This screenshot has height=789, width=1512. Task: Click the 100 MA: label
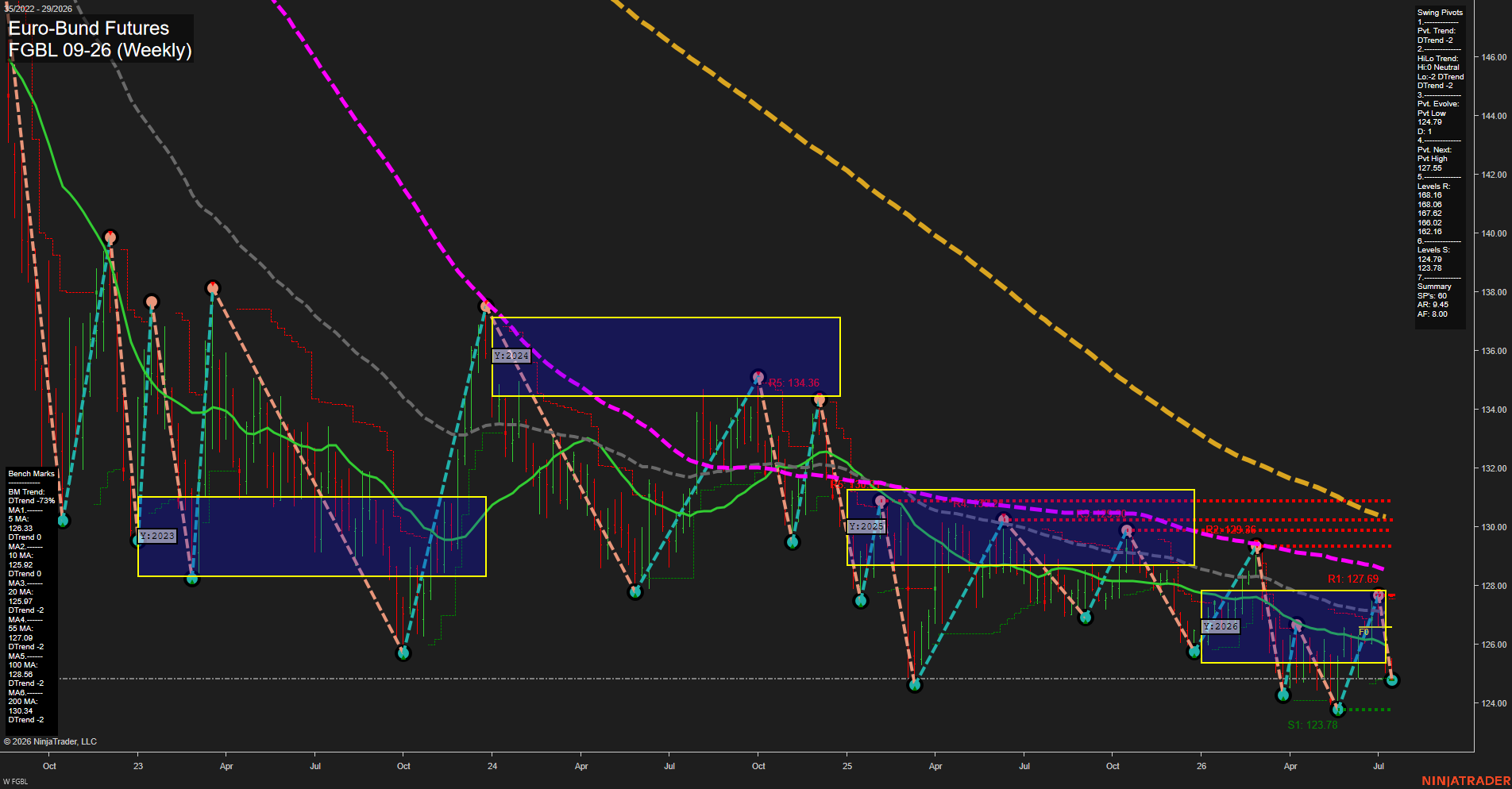23,665
